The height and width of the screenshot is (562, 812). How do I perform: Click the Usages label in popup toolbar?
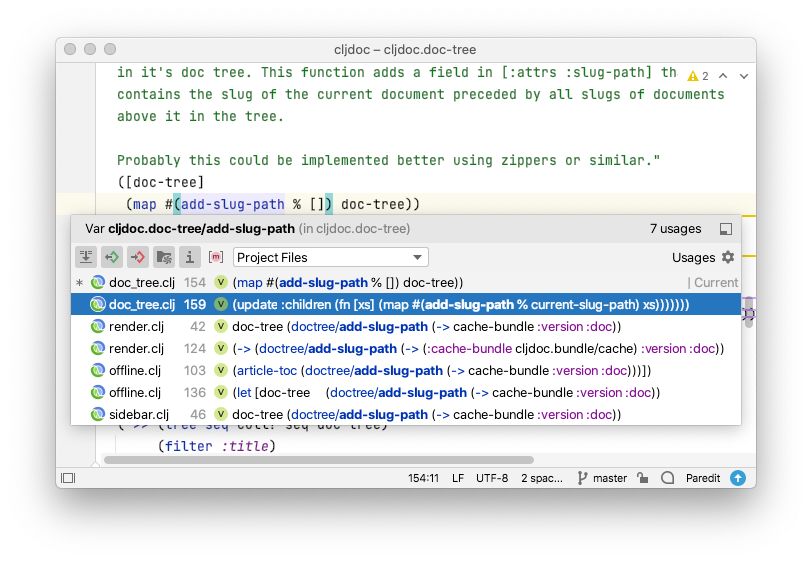(693, 257)
